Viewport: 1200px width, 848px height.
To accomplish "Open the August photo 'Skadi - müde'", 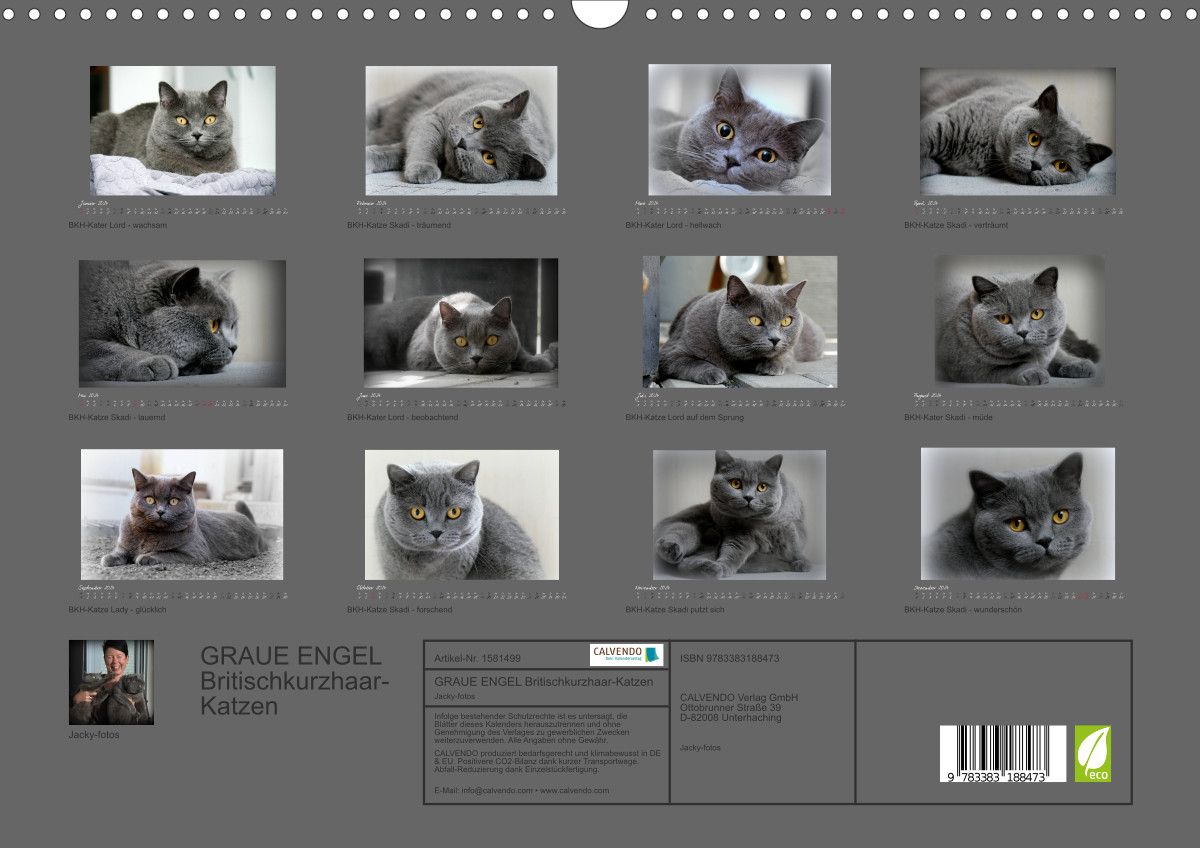I will coord(1019,321).
